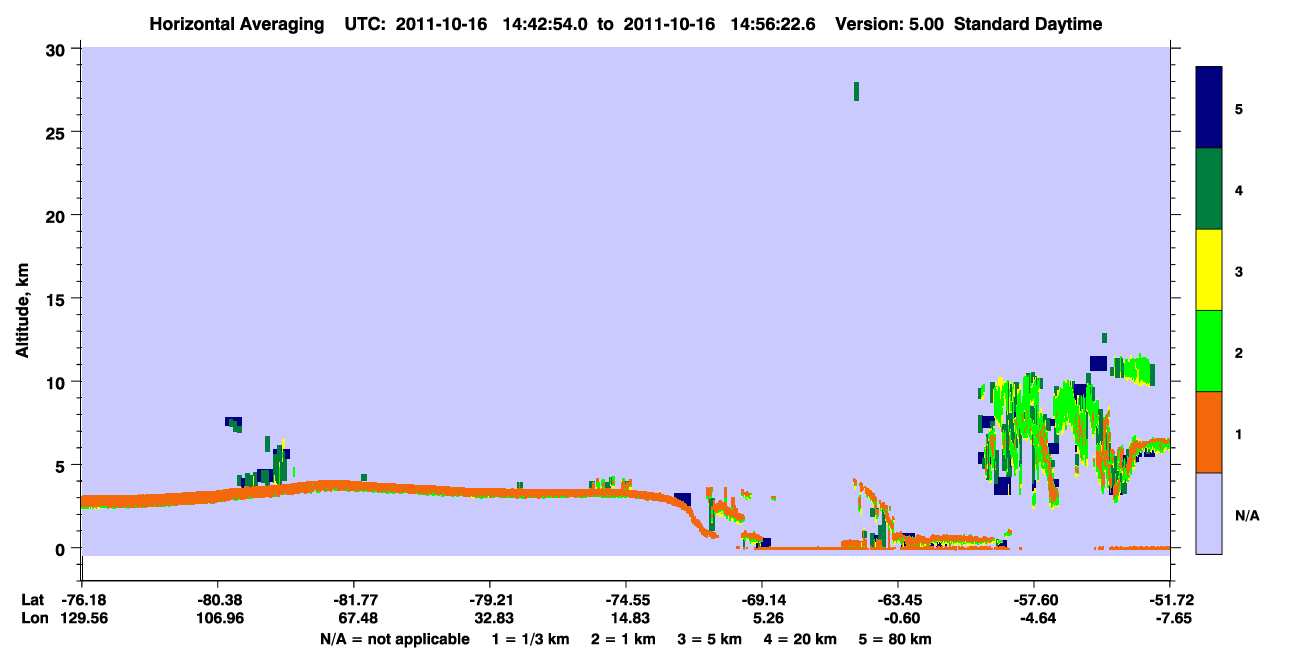
Task: Click the bright green color bar segment labeled 2
Action: tap(1209, 351)
